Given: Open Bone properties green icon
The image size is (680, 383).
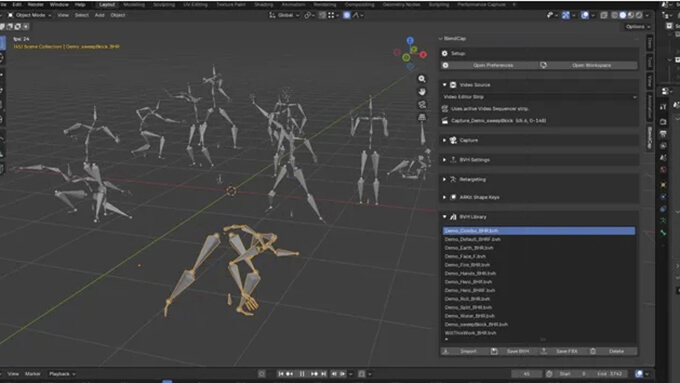Looking at the screenshot, I should tap(663, 233).
